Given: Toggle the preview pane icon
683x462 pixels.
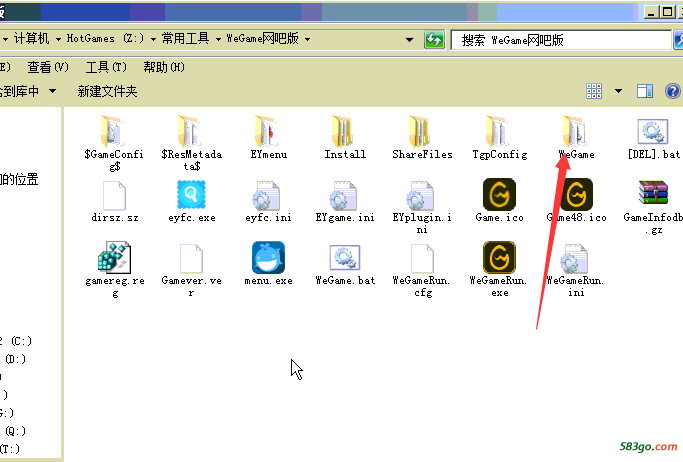Looking at the screenshot, I should [x=645, y=91].
